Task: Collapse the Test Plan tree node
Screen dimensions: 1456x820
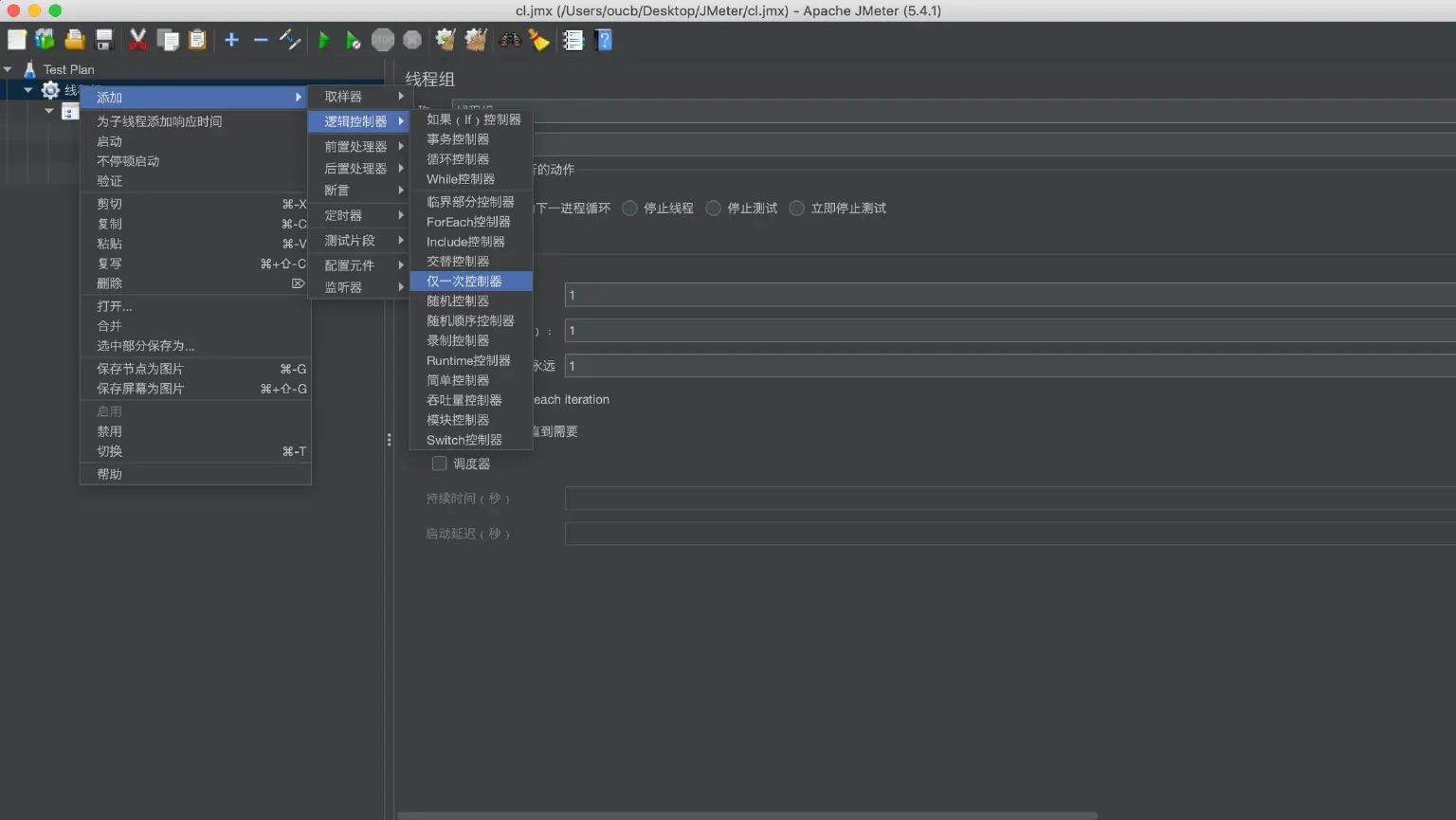Action: [8, 69]
